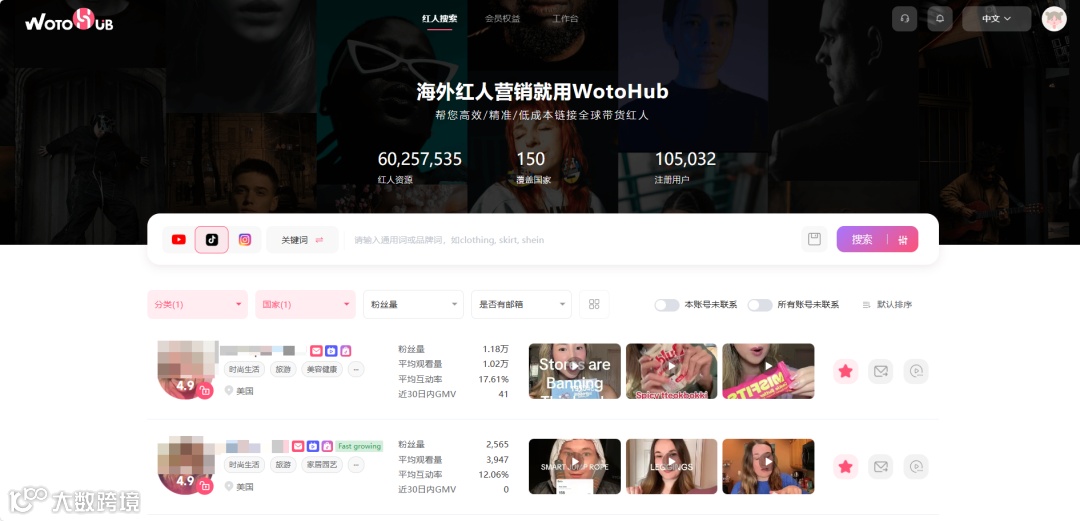Click the 17.61% 平均互动率 value

coord(493,379)
